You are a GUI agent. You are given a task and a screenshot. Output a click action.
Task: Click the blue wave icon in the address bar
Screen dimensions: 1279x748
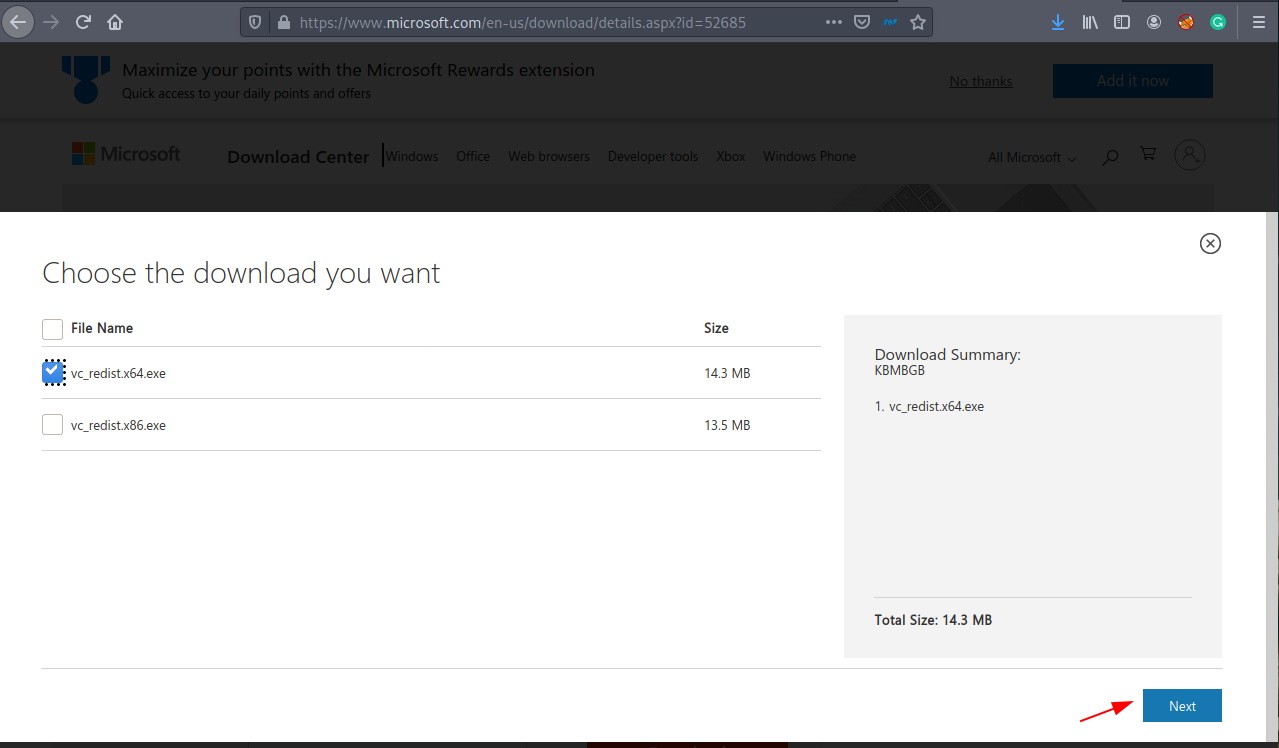point(889,22)
